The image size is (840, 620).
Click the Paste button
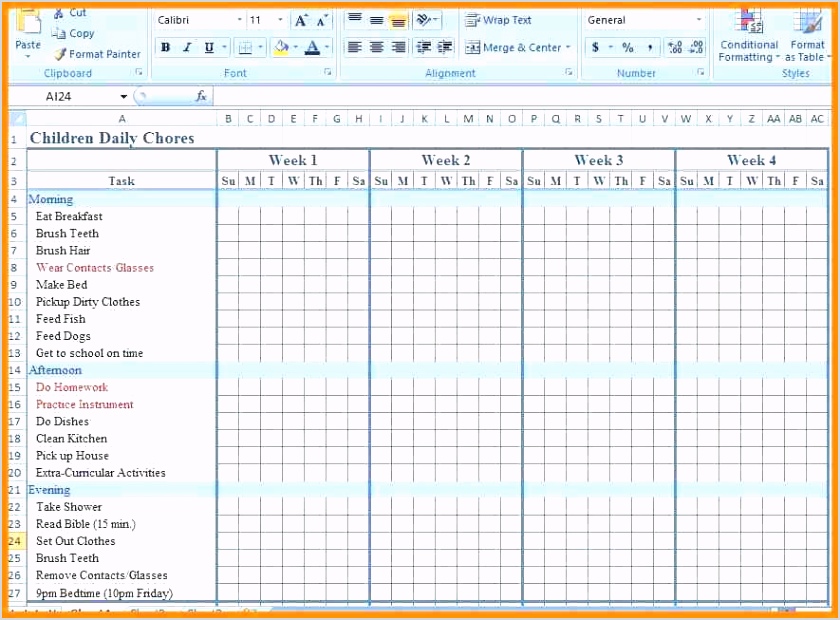[x=27, y=30]
